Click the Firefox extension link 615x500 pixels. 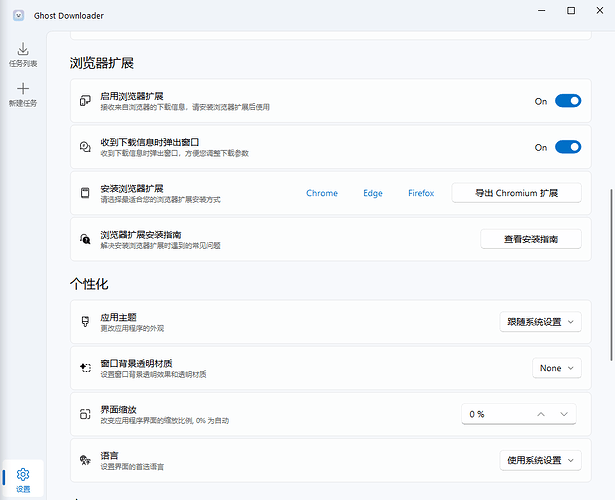click(x=421, y=193)
